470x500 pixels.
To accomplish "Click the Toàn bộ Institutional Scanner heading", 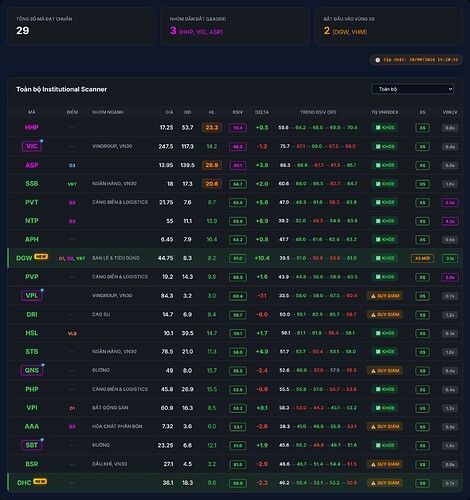I will [62, 89].
